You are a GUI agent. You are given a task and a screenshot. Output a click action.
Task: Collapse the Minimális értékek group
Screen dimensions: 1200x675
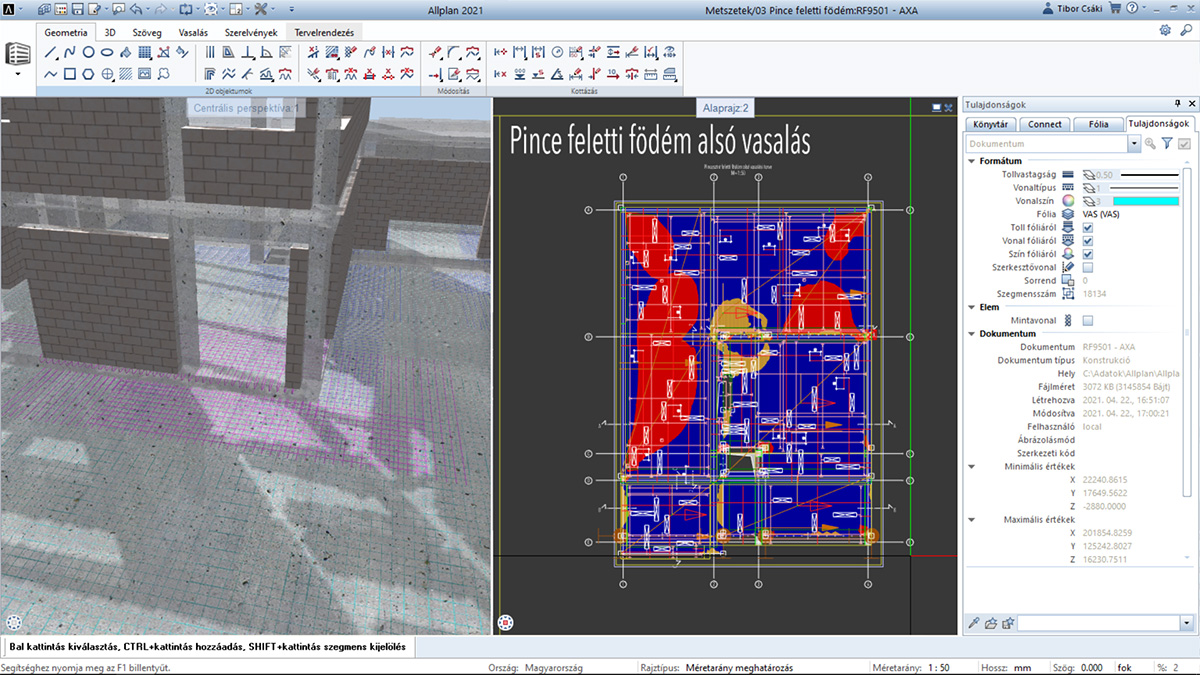pyautogui.click(x=971, y=466)
